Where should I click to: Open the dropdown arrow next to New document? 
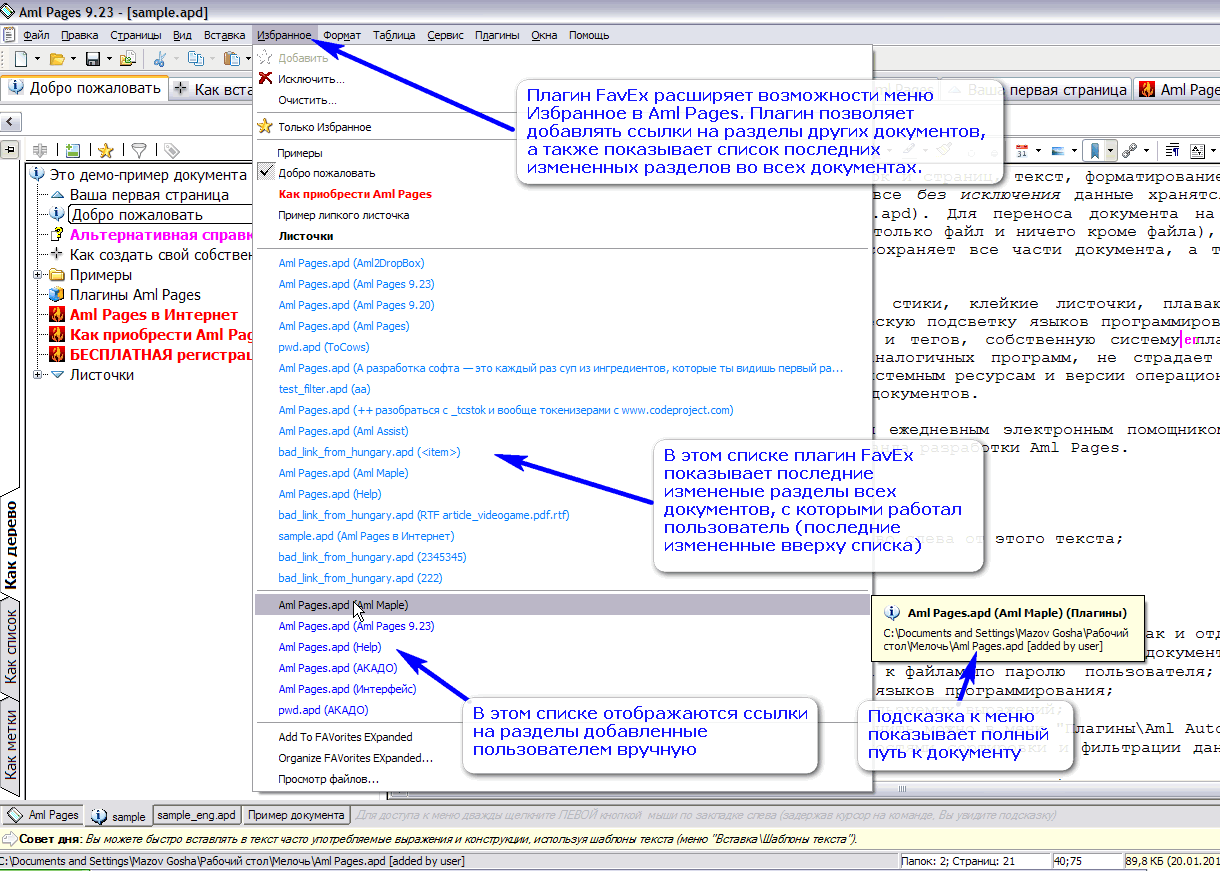pyautogui.click(x=36, y=59)
